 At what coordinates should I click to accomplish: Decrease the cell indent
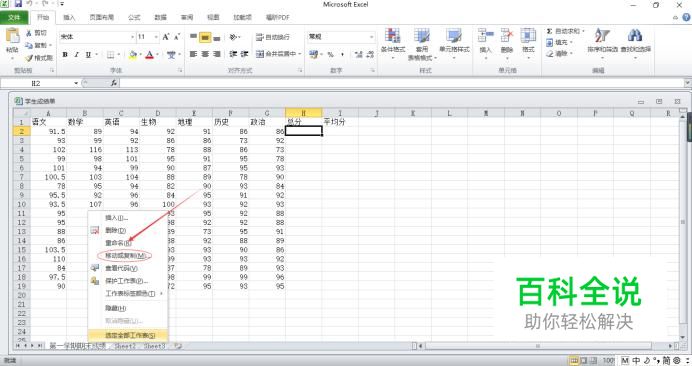[233, 54]
